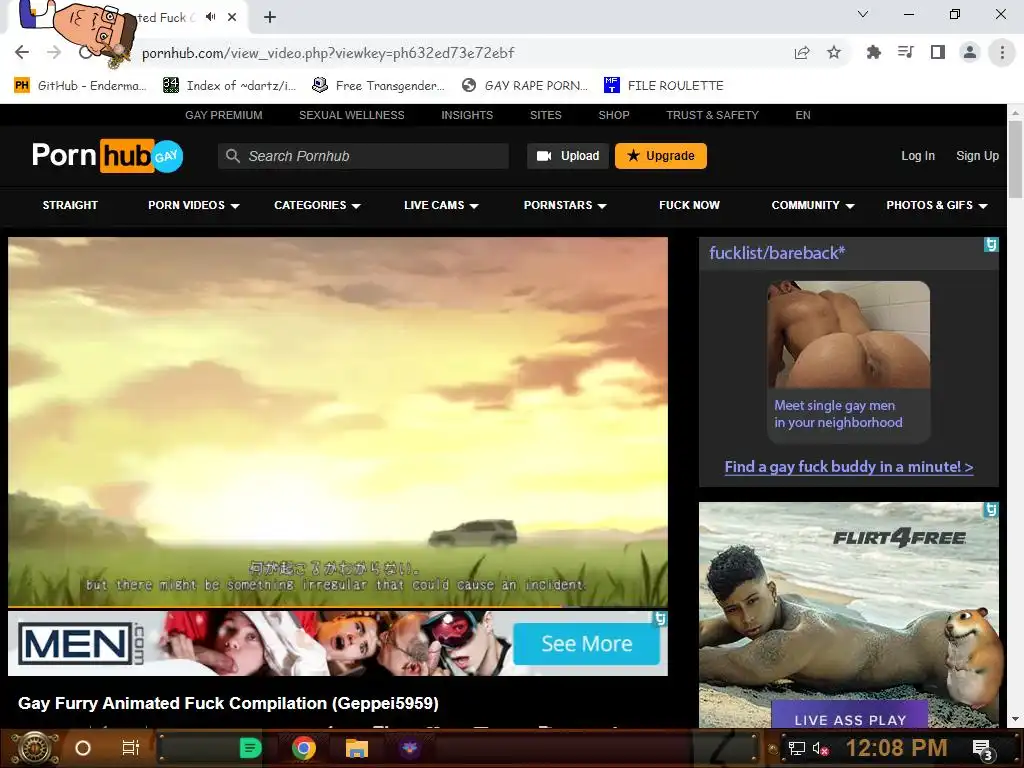Switch to the STRAIGHT nav item

click(x=71, y=205)
